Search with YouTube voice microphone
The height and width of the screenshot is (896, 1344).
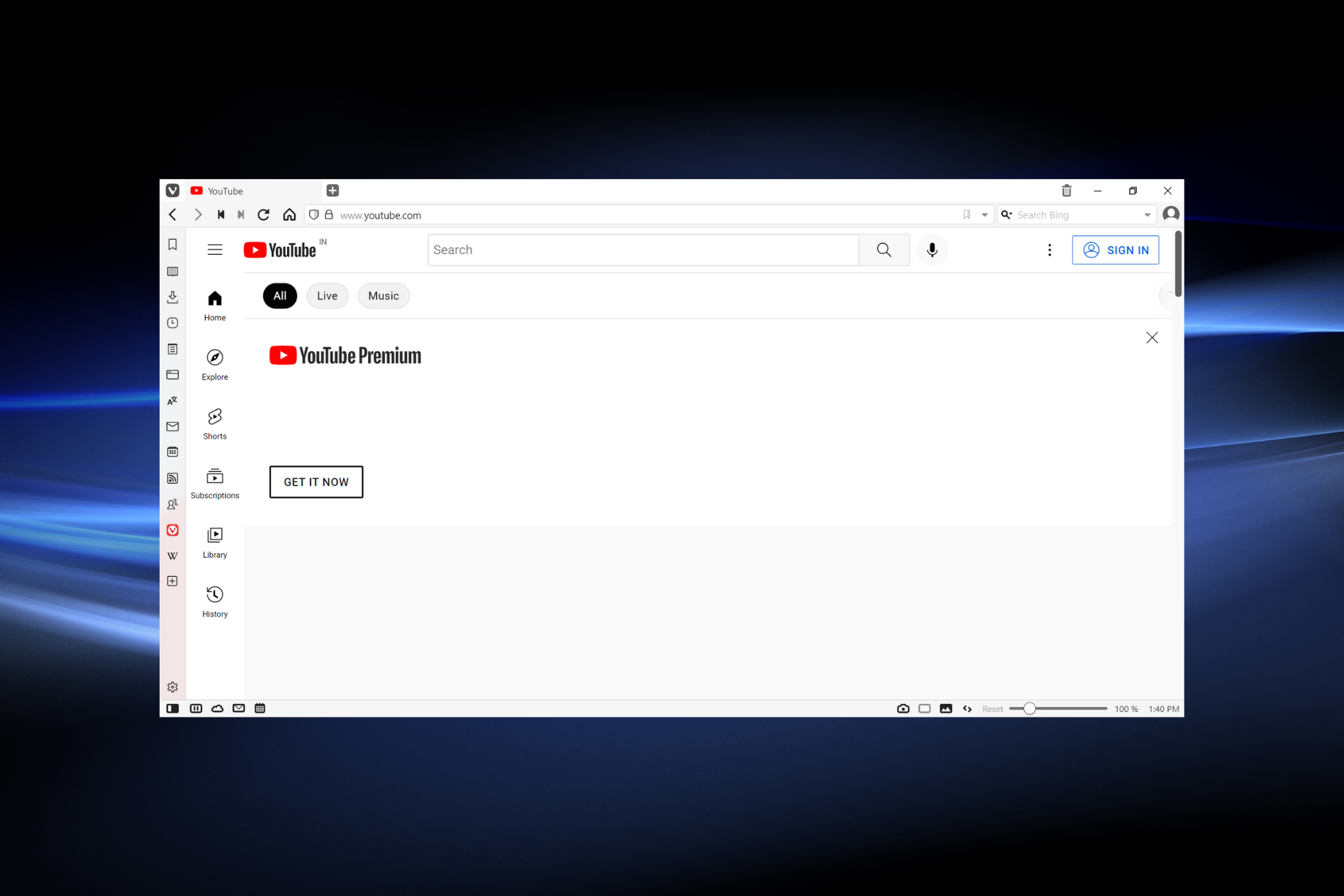932,250
